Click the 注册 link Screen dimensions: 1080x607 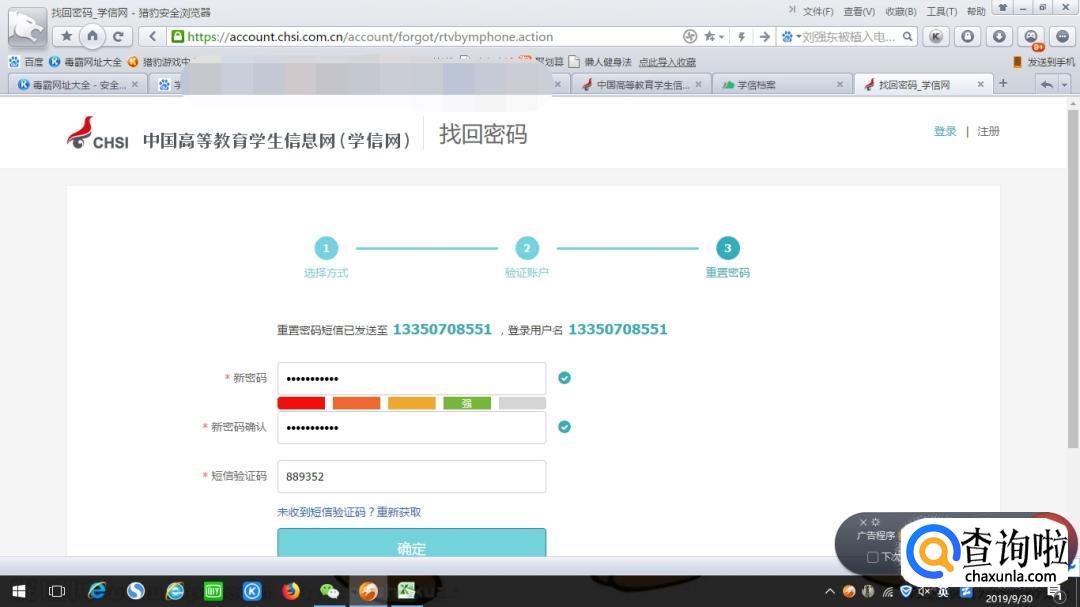(988, 131)
